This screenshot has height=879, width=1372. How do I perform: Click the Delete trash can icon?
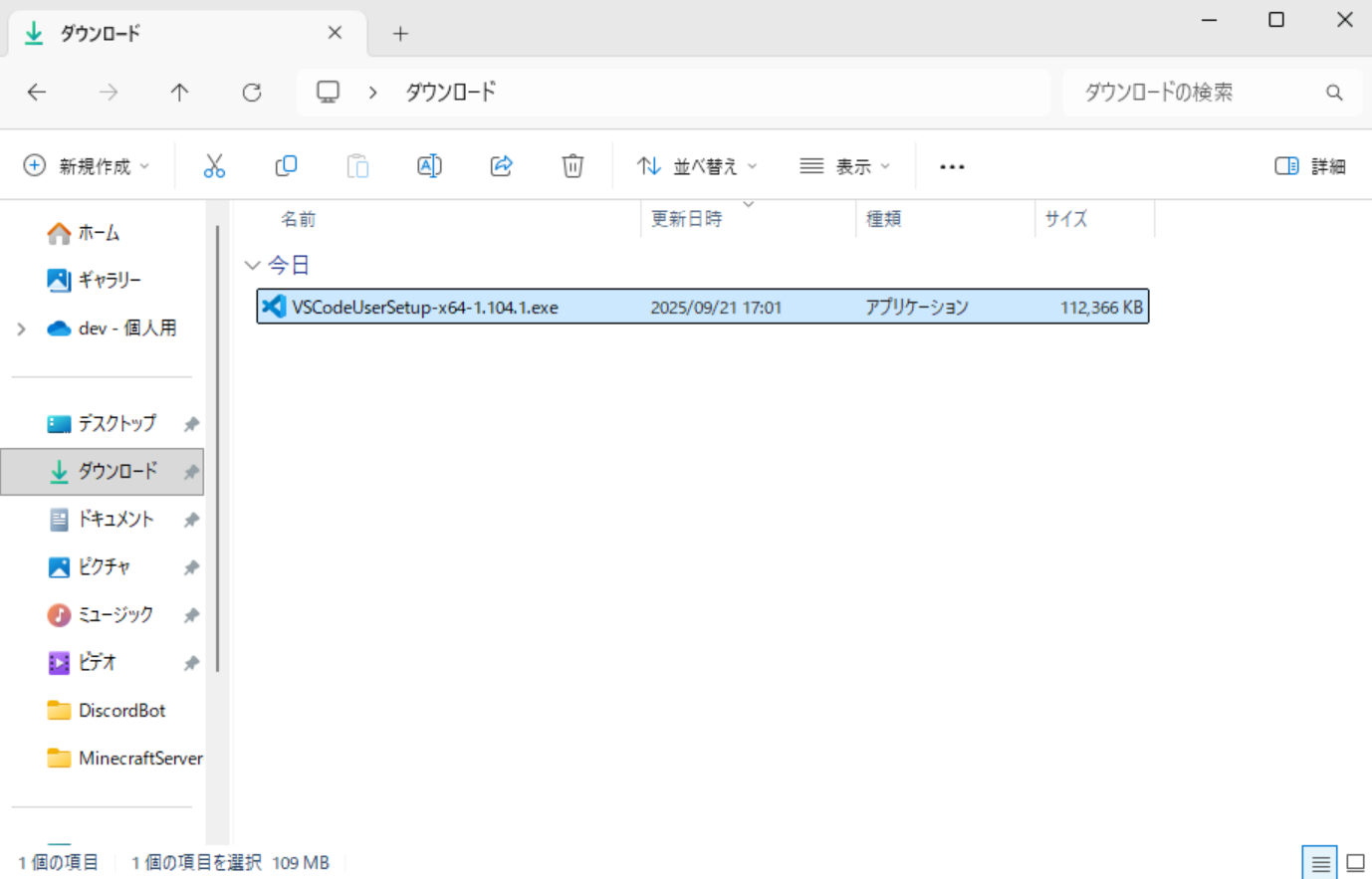(572, 166)
